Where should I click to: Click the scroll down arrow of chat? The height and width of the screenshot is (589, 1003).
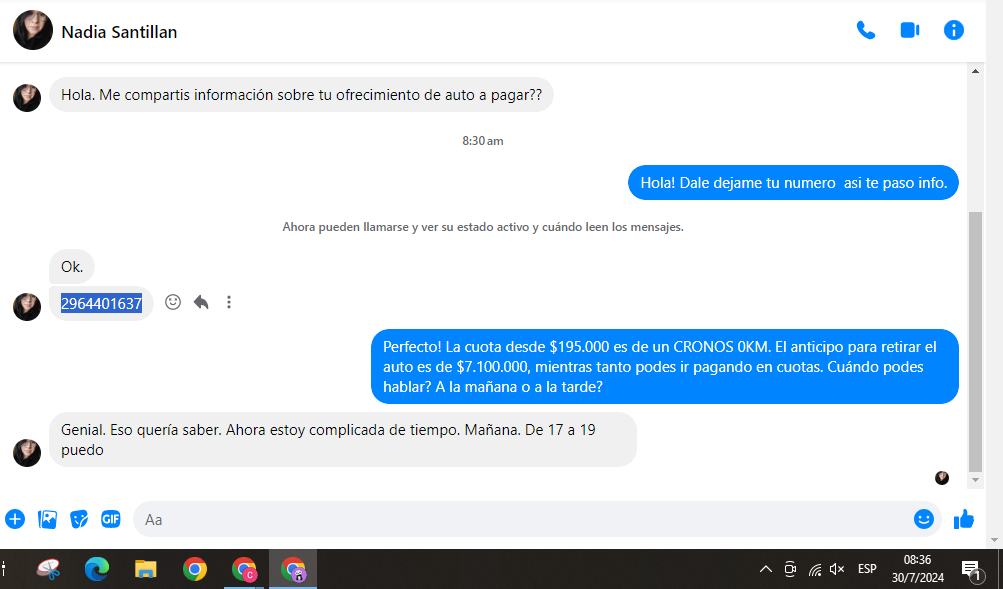tap(975, 480)
